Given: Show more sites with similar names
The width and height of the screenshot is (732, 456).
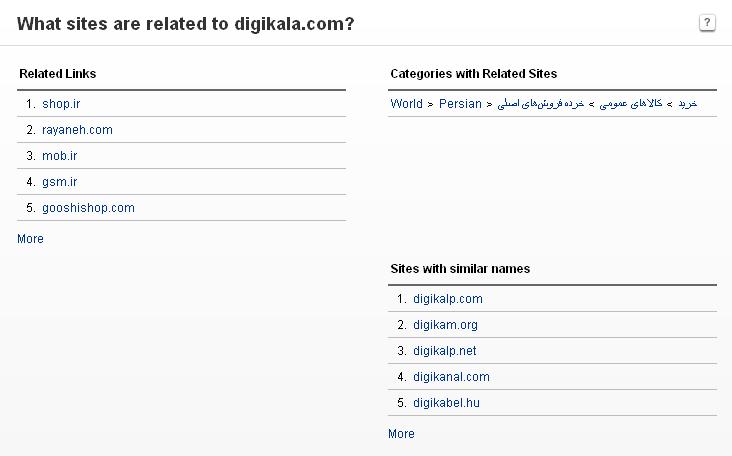Looking at the screenshot, I should 401,434.
